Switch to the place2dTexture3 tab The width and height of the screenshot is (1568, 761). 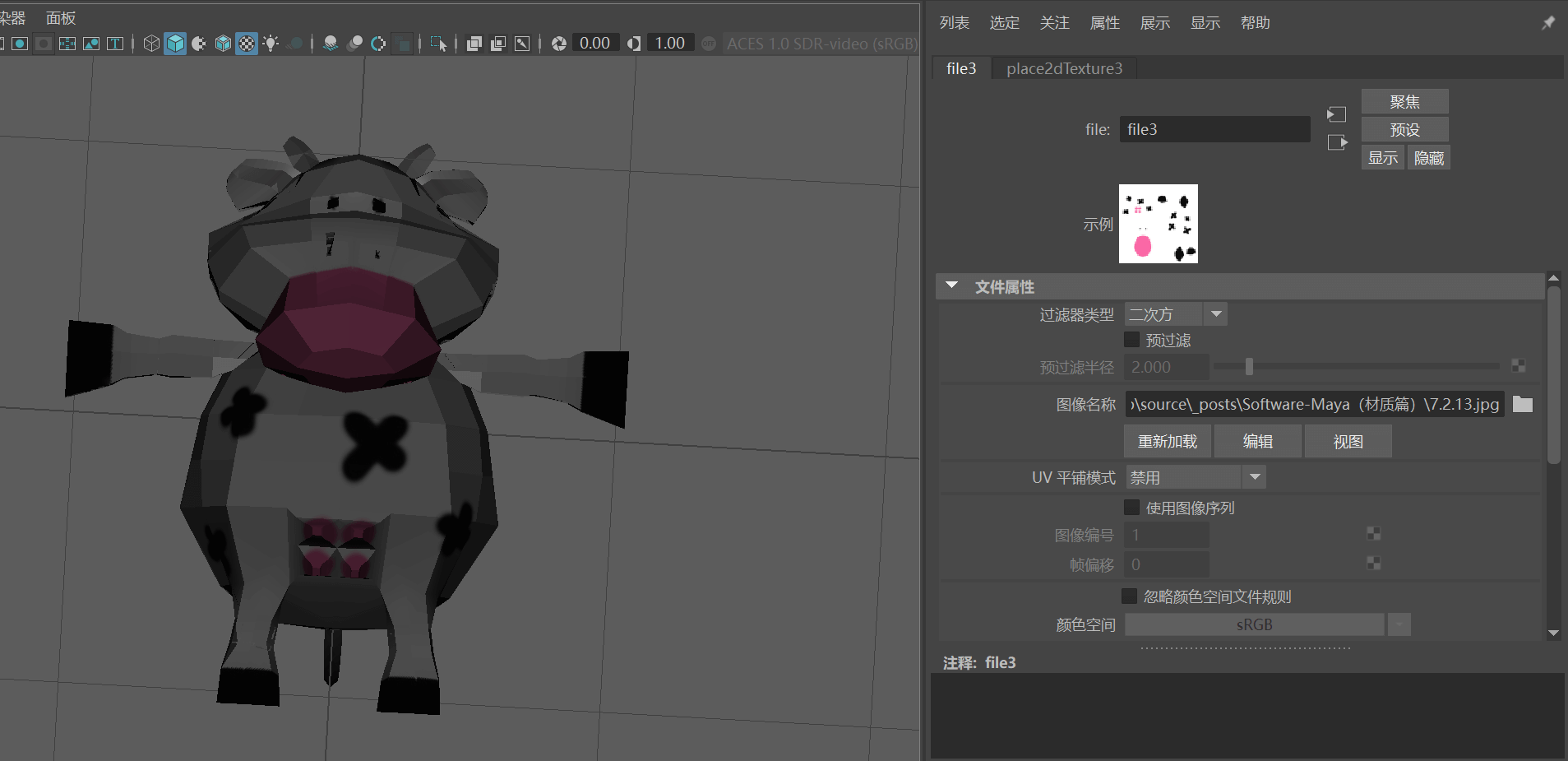pos(1064,68)
